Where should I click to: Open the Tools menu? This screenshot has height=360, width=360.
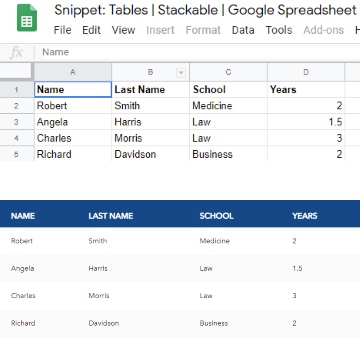coord(279,30)
